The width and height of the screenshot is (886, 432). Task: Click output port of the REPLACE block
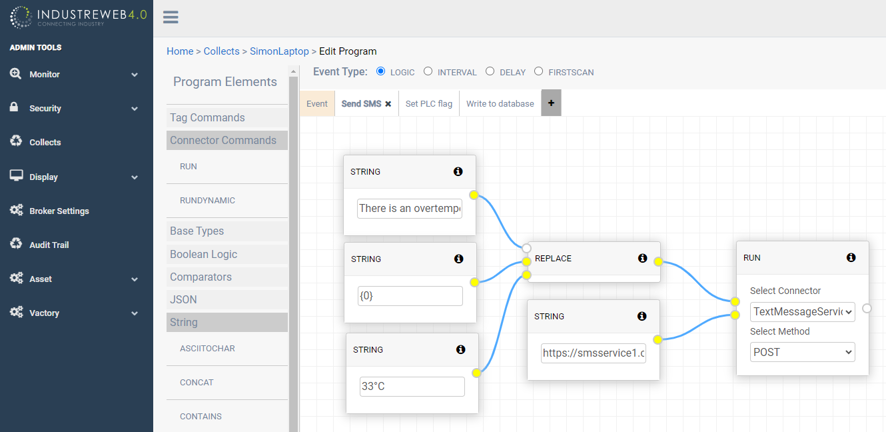click(x=658, y=261)
